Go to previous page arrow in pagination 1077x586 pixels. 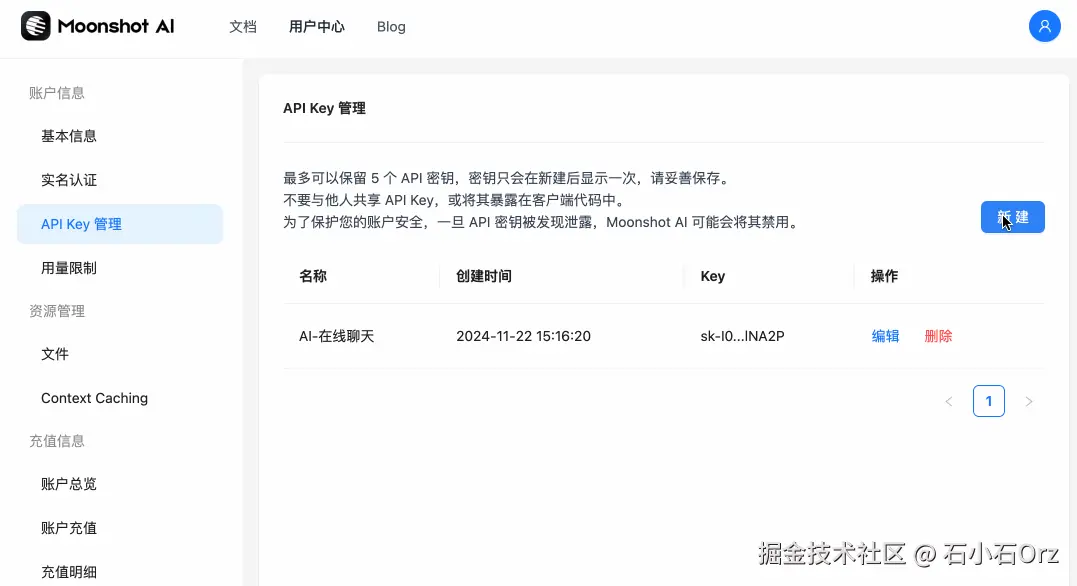949,401
